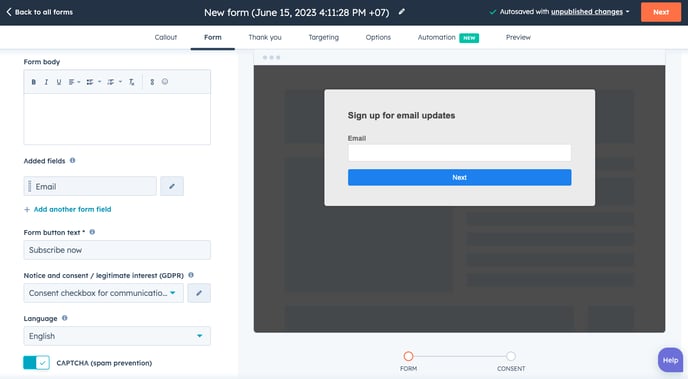The height and width of the screenshot is (379, 688).
Task: Insert a link via editor toolbar
Action: tap(152, 82)
